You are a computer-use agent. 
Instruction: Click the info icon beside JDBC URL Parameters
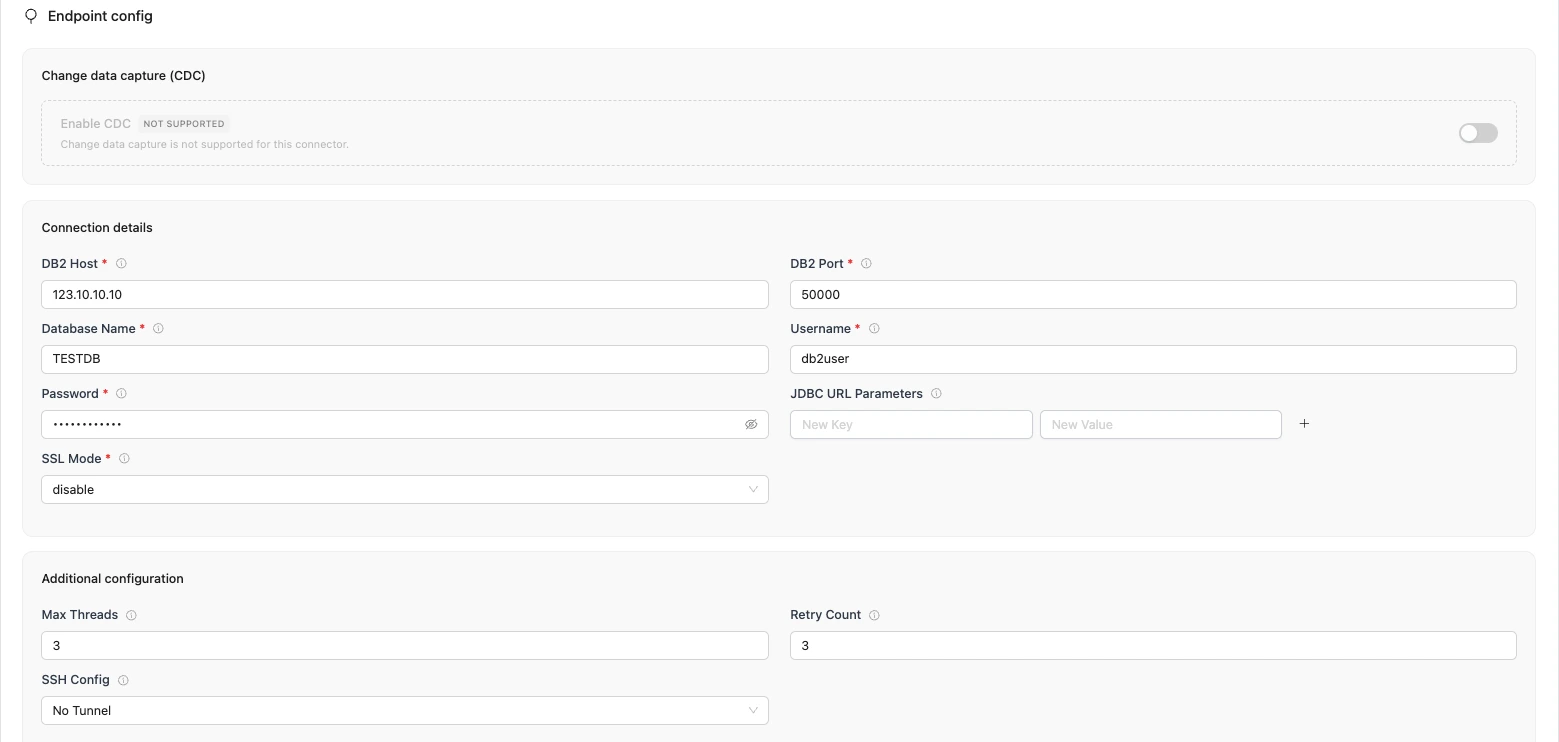[x=936, y=394]
